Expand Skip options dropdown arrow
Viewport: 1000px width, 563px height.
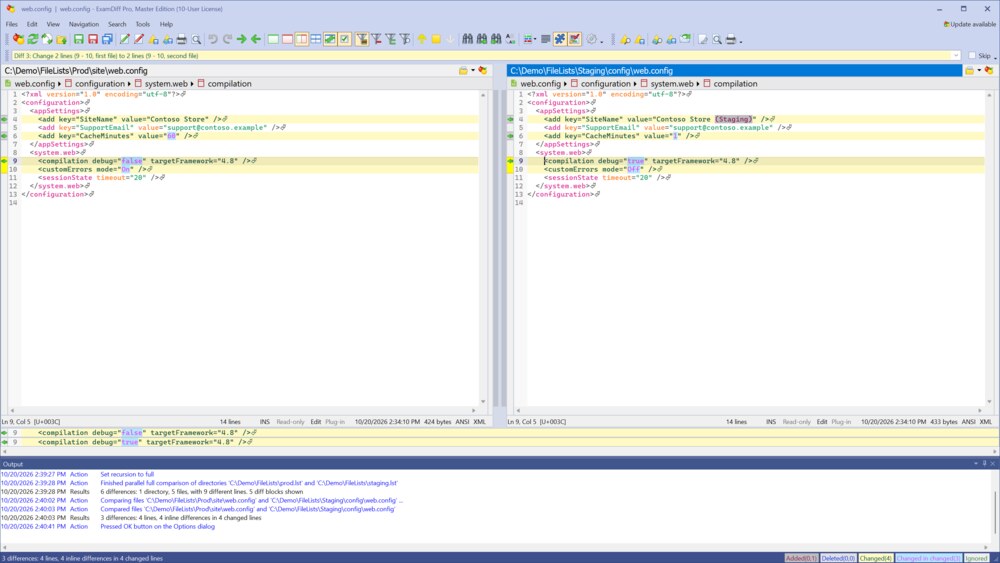click(x=995, y=57)
